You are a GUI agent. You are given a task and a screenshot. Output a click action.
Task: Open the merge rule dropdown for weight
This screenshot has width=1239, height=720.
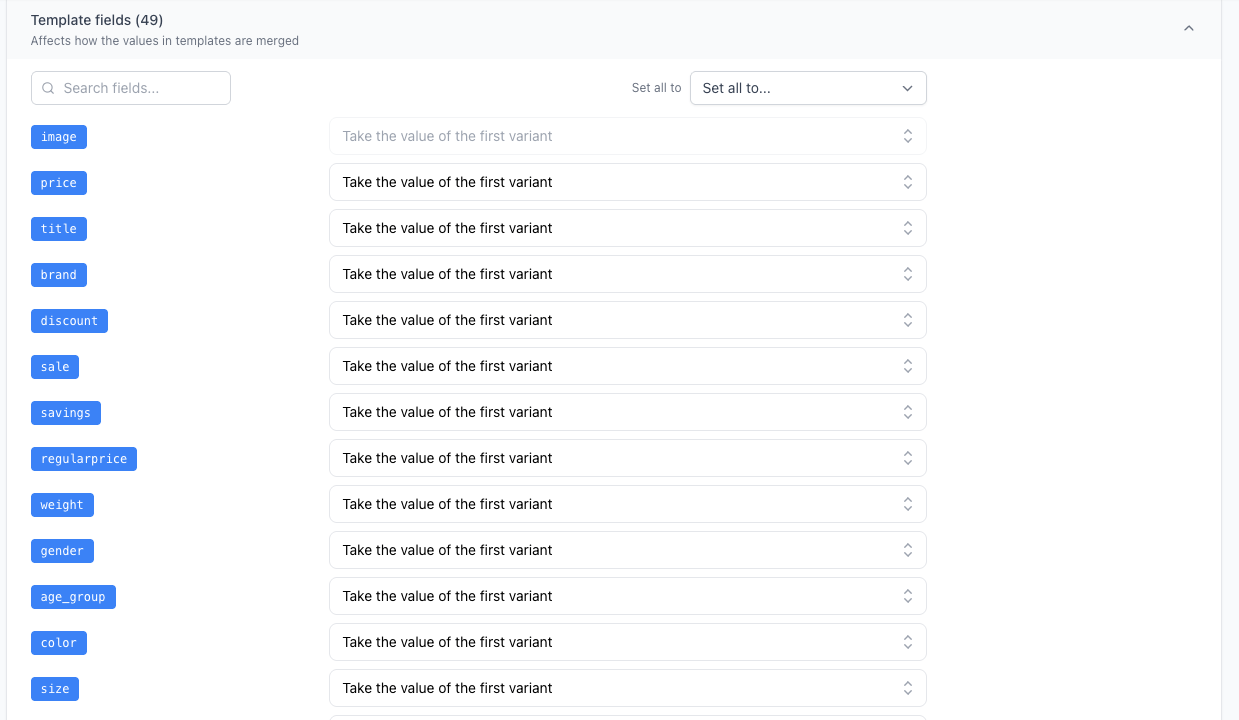[627, 504]
